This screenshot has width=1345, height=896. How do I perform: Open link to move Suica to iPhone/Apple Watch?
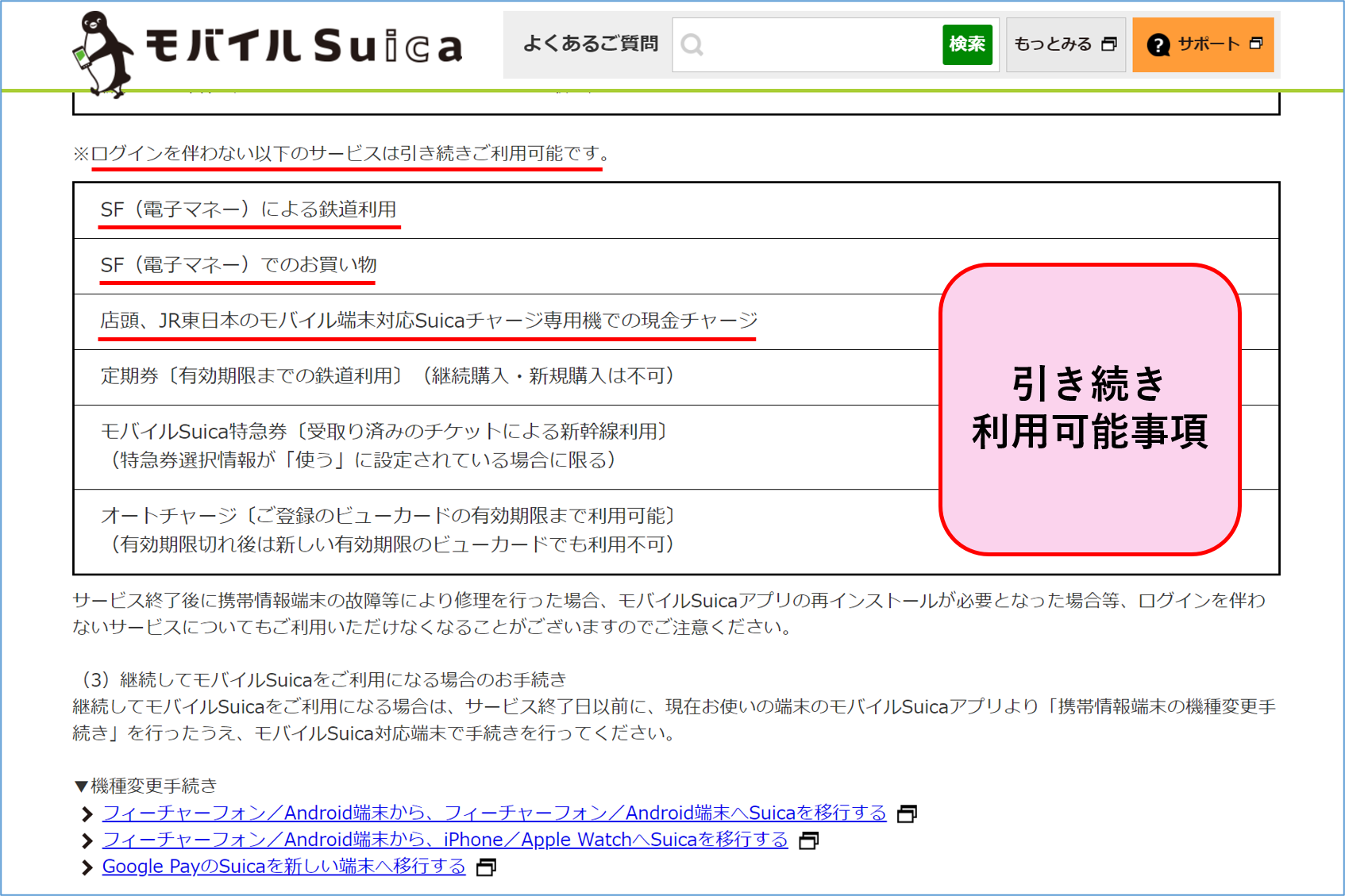point(445,840)
